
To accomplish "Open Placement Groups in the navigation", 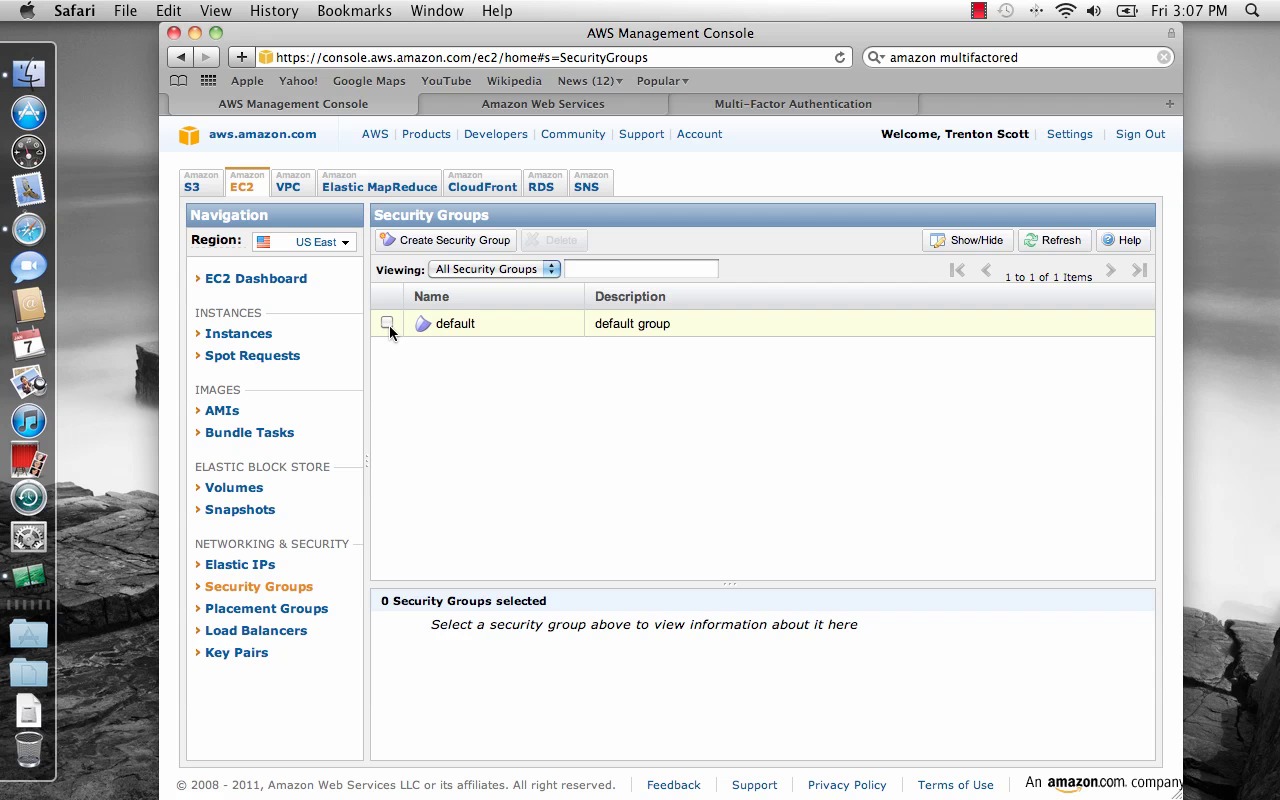I will pyautogui.click(x=266, y=609).
